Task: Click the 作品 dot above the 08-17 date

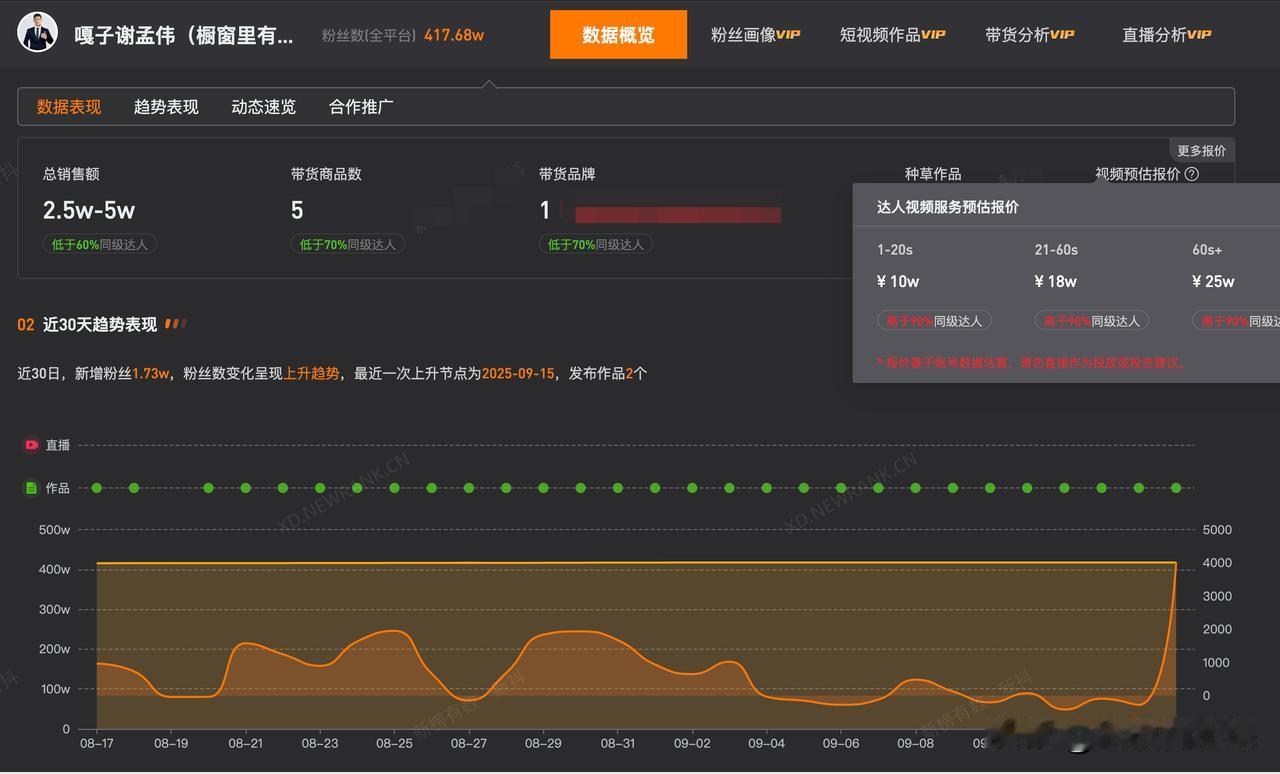Action: (97, 488)
